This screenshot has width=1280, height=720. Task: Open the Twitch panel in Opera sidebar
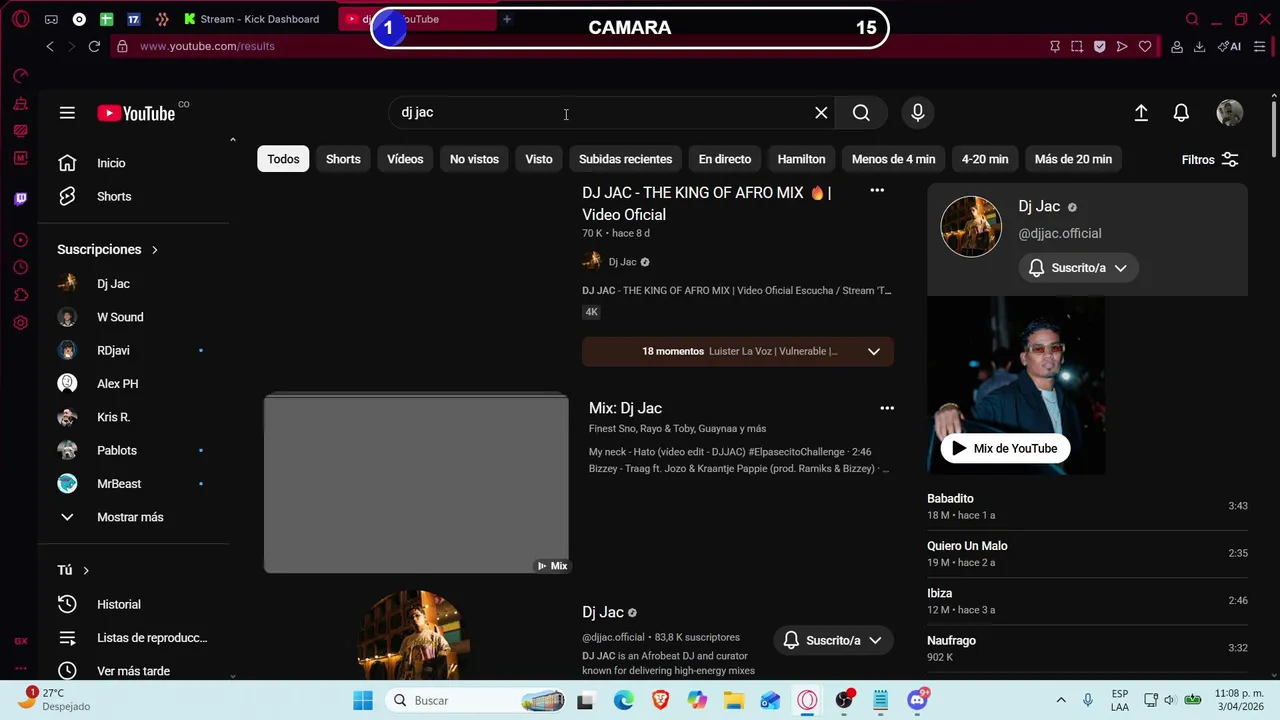20,199
